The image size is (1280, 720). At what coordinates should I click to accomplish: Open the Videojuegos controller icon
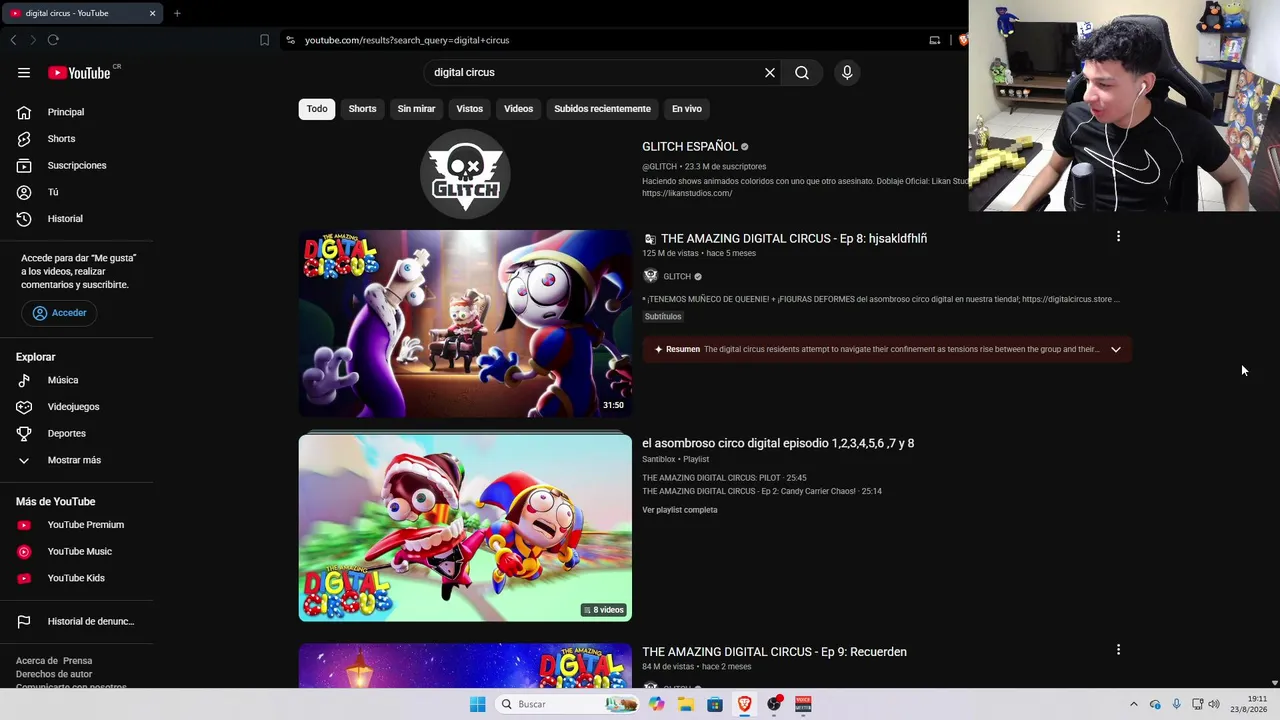24,407
